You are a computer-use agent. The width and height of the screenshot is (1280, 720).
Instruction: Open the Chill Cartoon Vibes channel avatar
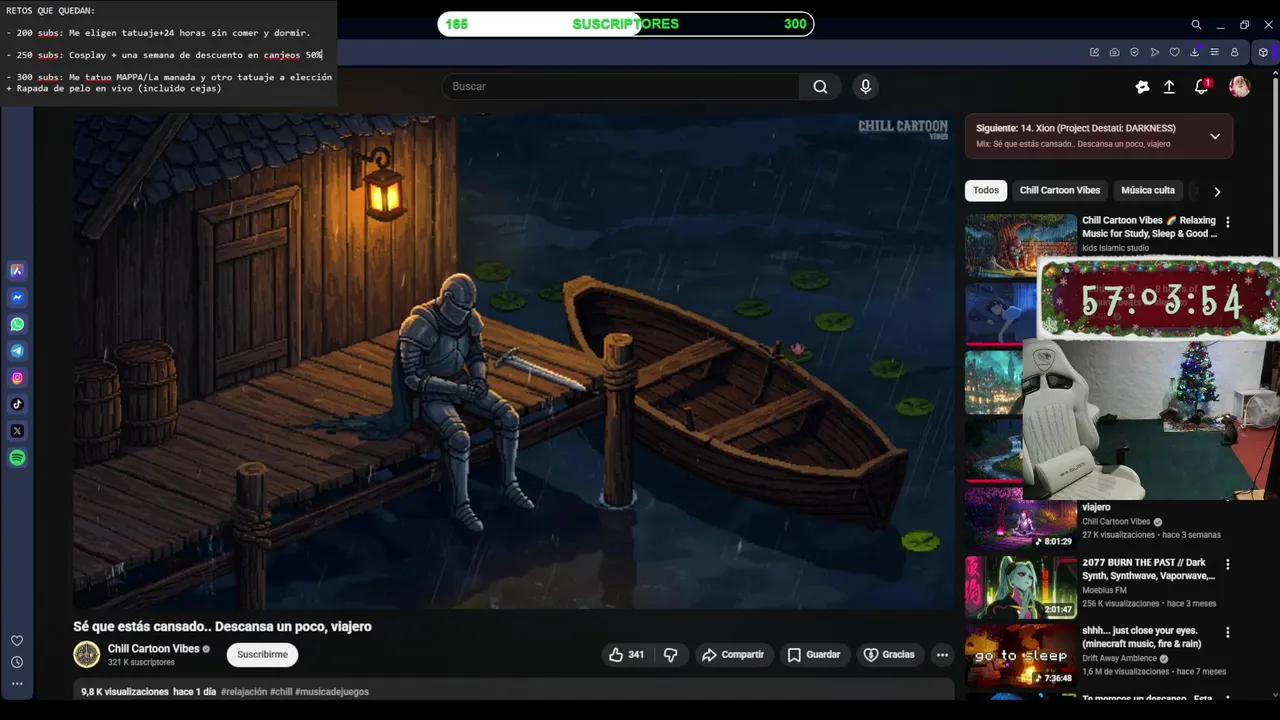87,655
